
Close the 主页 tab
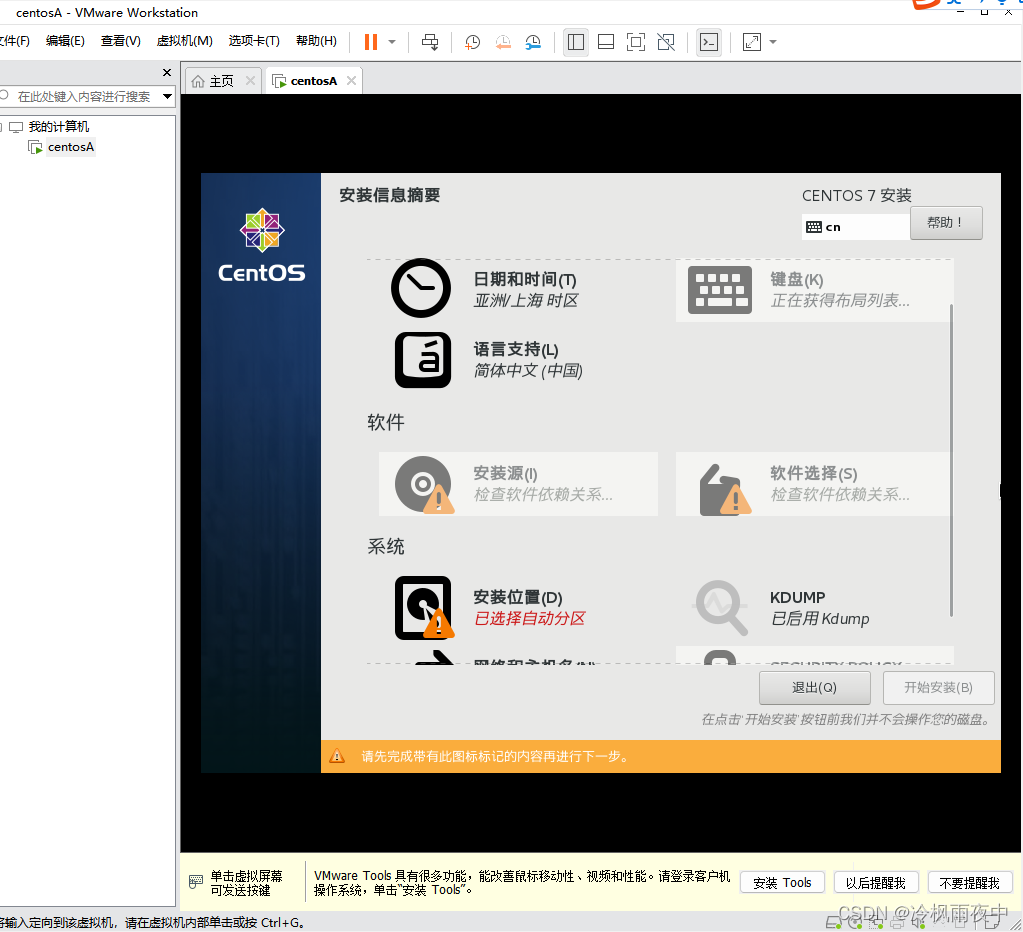250,80
